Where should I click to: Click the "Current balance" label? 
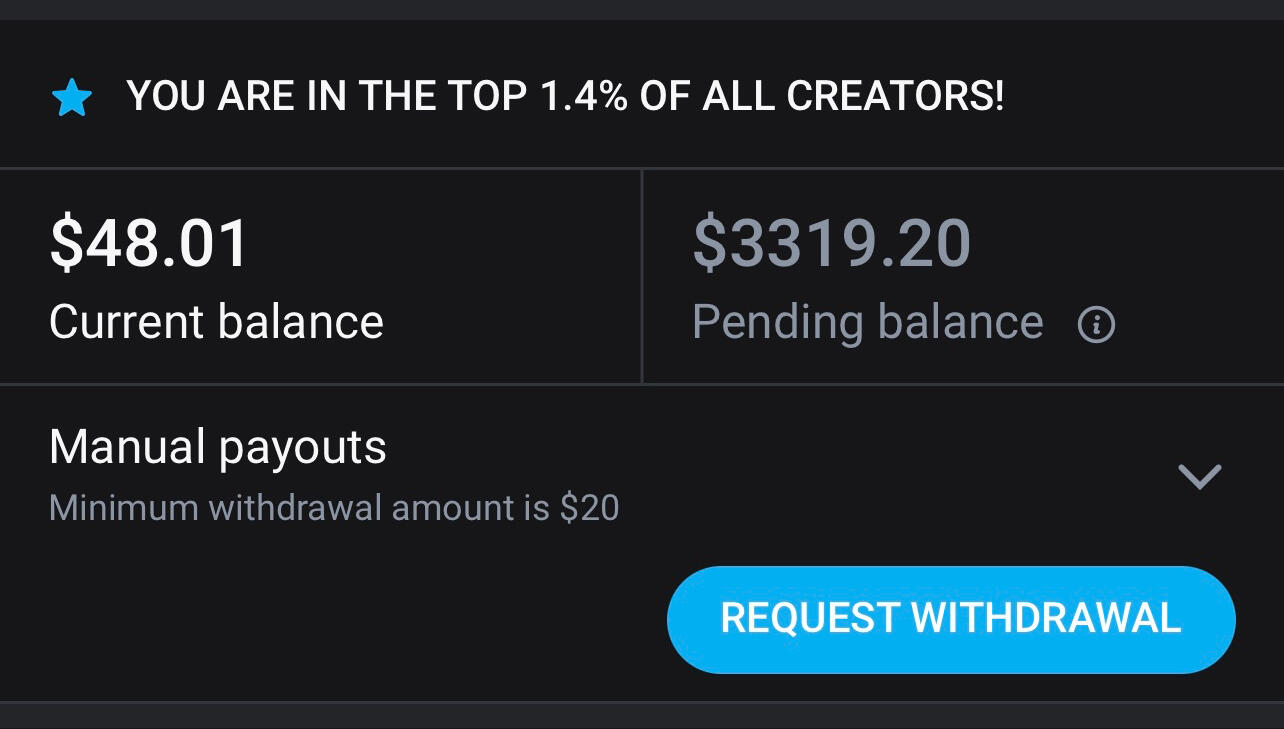pyautogui.click(x=216, y=322)
